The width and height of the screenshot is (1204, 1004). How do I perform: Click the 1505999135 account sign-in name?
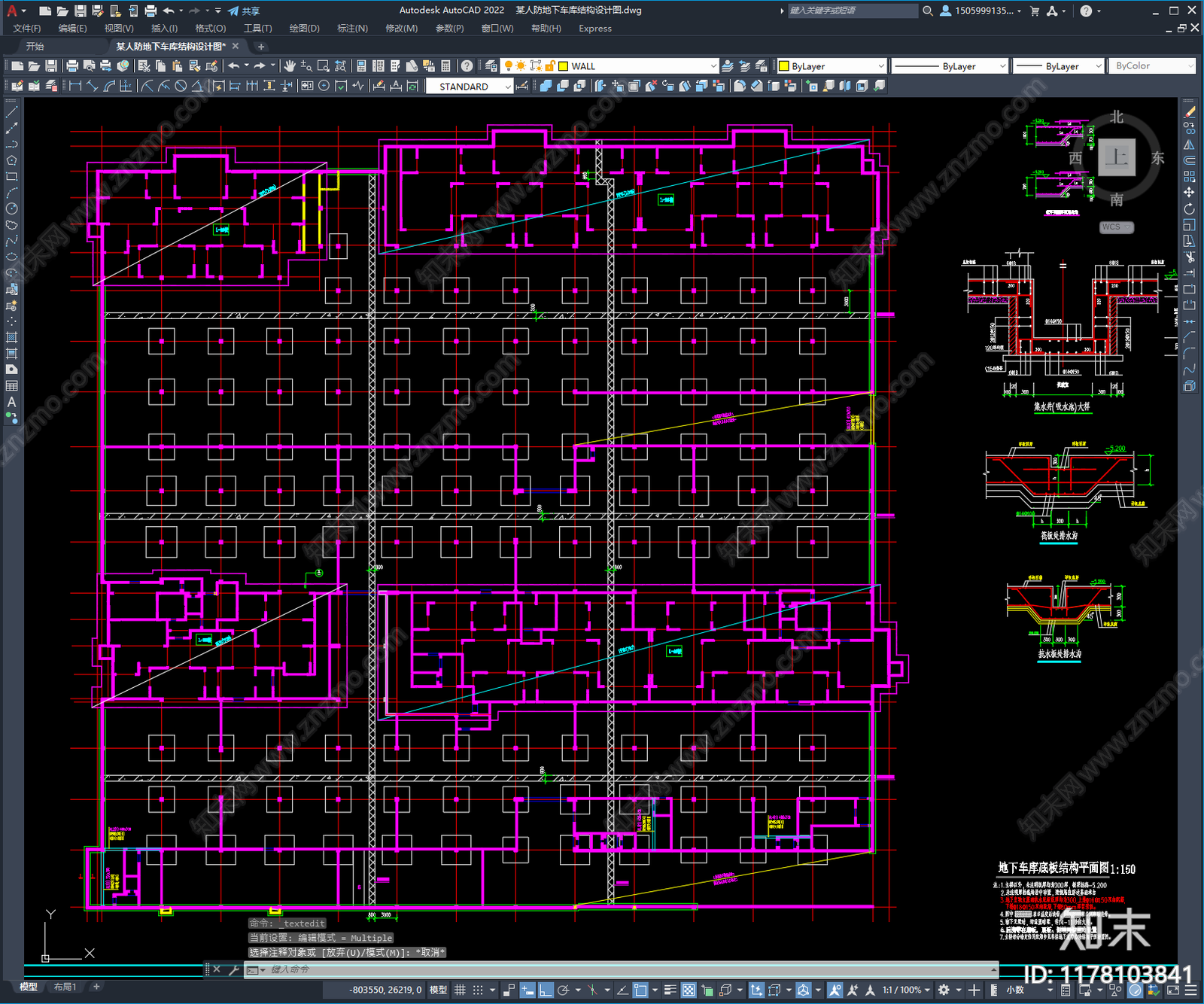983,11
